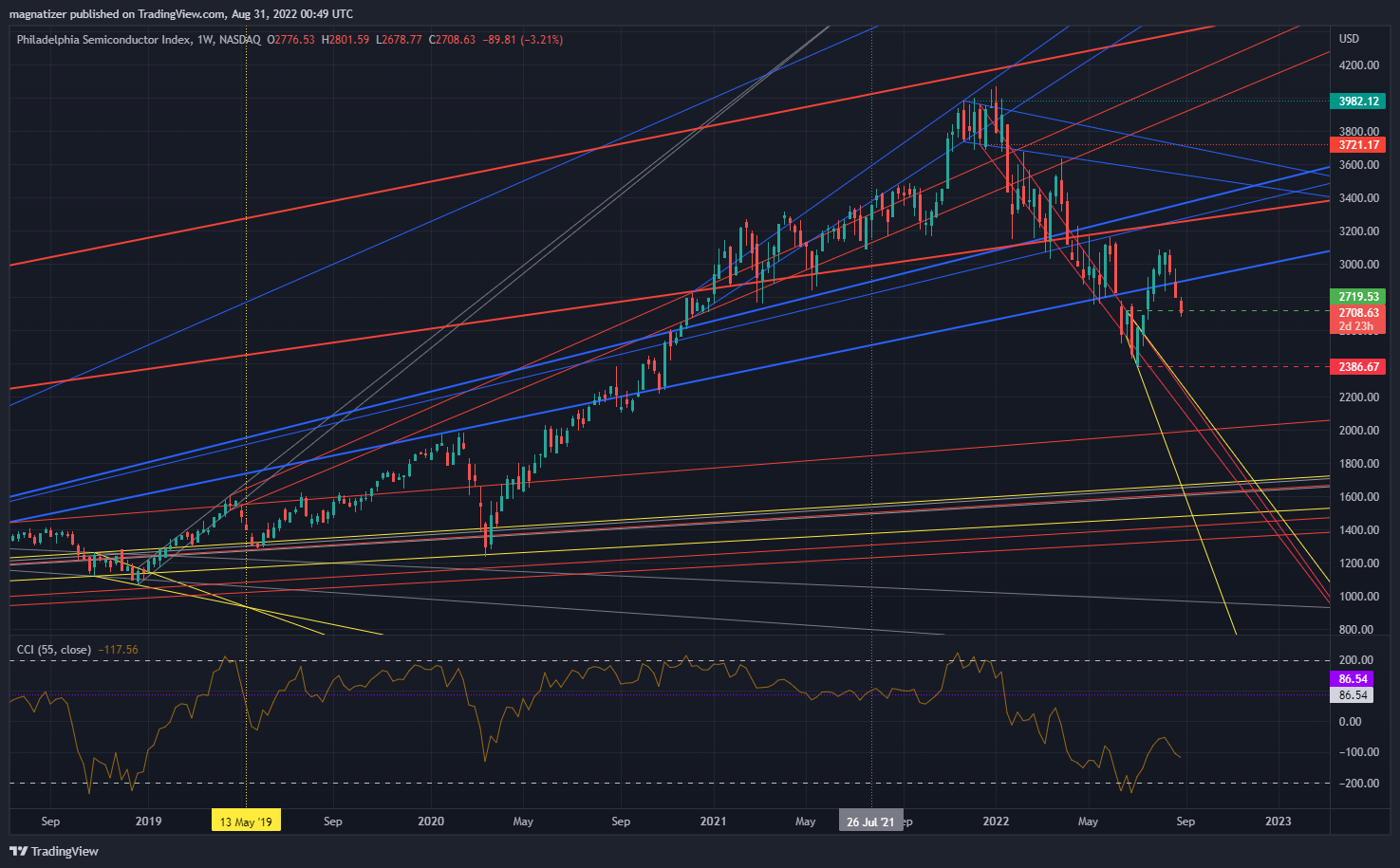The width and height of the screenshot is (1400, 868).
Task: Click the high value H2801.59
Action: (x=345, y=40)
